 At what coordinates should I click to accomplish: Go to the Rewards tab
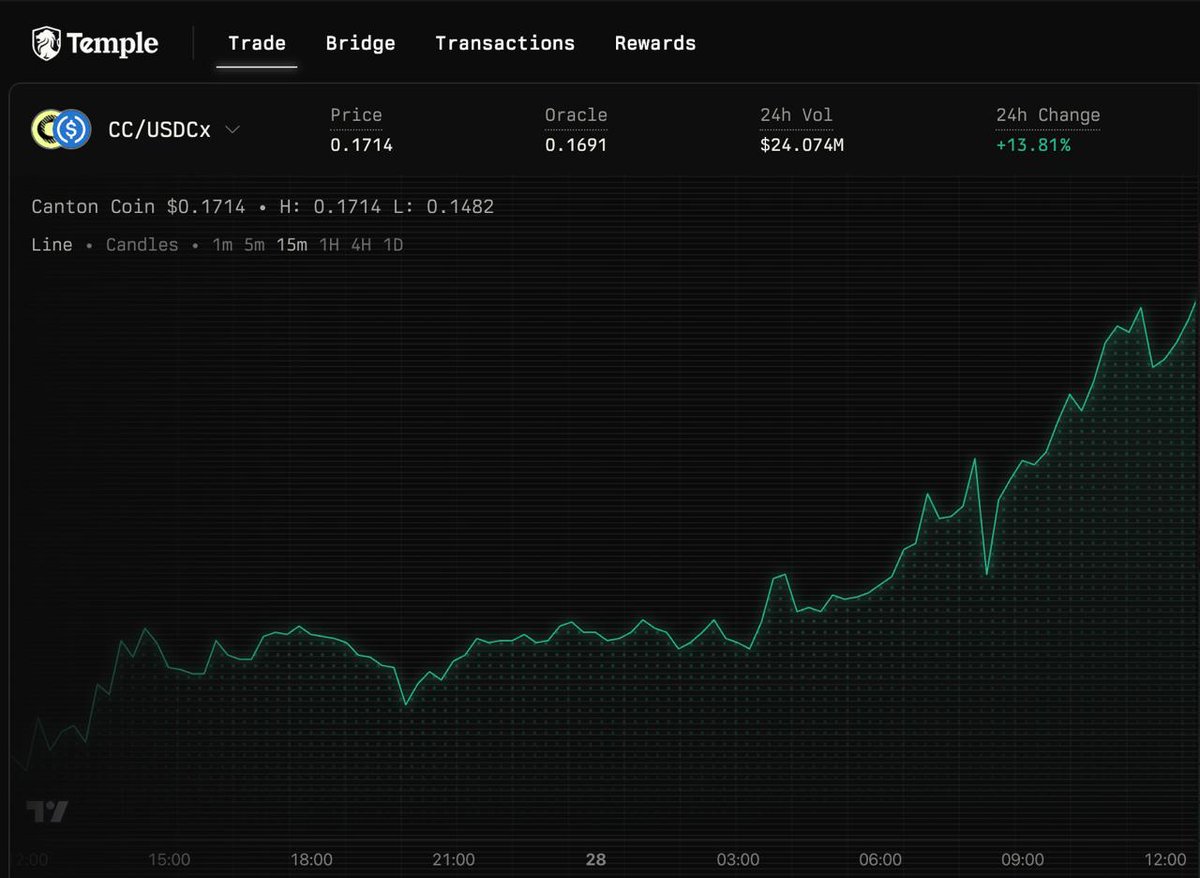click(655, 43)
